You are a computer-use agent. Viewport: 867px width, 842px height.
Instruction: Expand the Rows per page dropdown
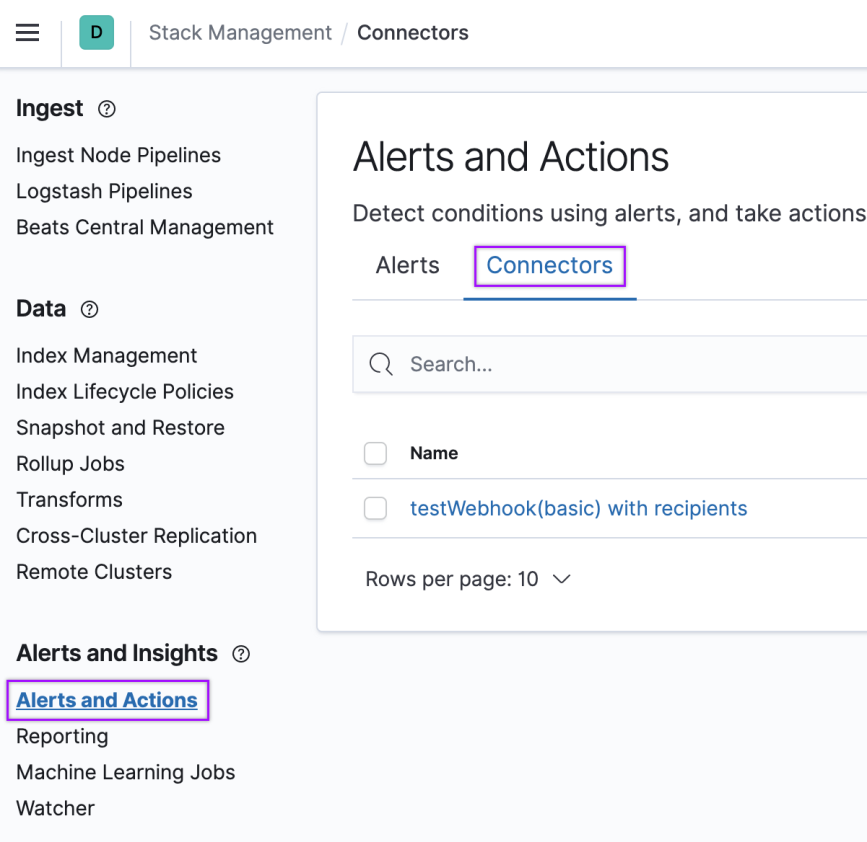(x=468, y=579)
